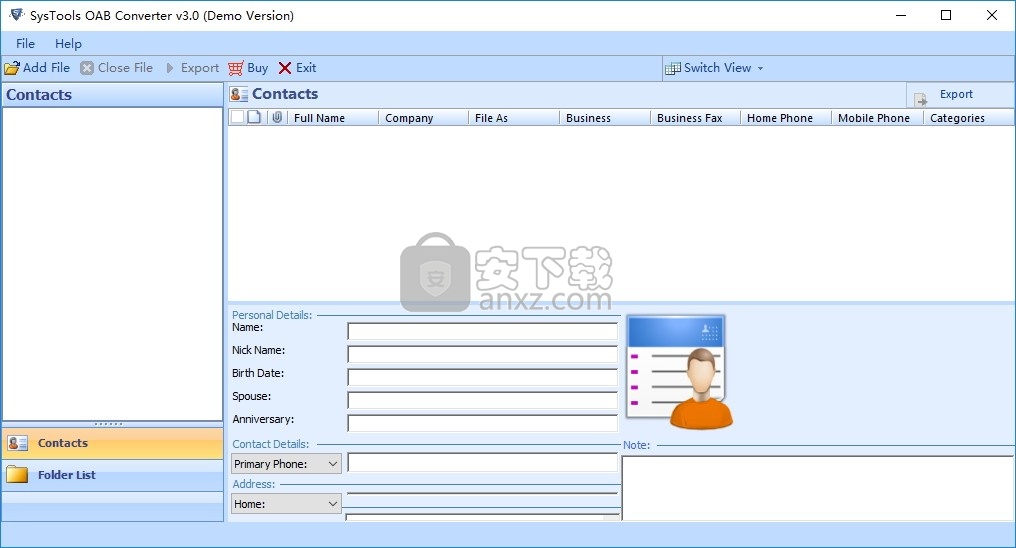
Task: Click the Birth Date input field
Action: (483, 377)
